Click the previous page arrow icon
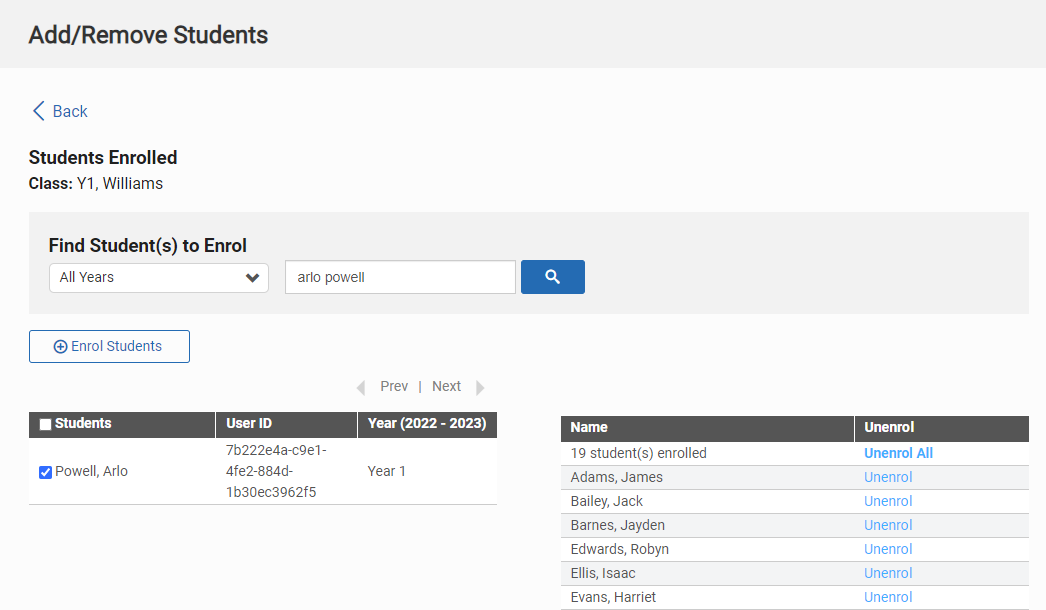The width and height of the screenshot is (1046, 610). pyautogui.click(x=361, y=387)
